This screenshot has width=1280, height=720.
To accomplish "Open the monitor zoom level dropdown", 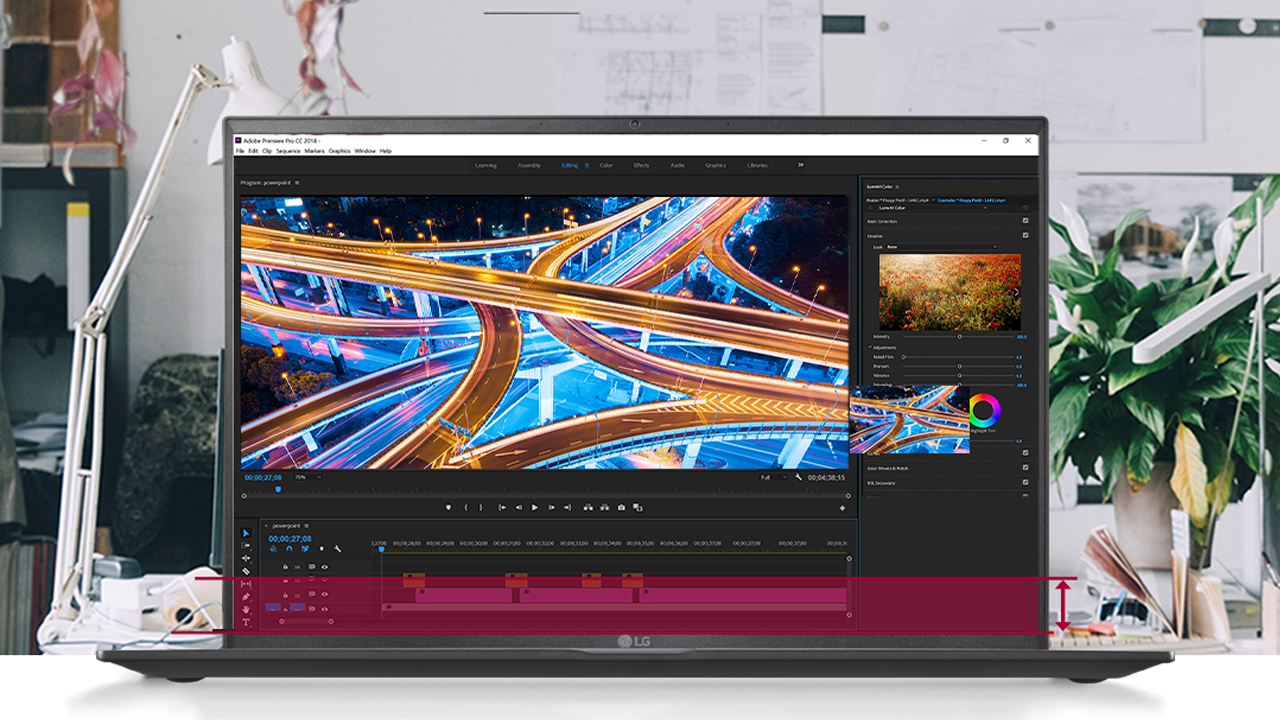I will 308,477.
